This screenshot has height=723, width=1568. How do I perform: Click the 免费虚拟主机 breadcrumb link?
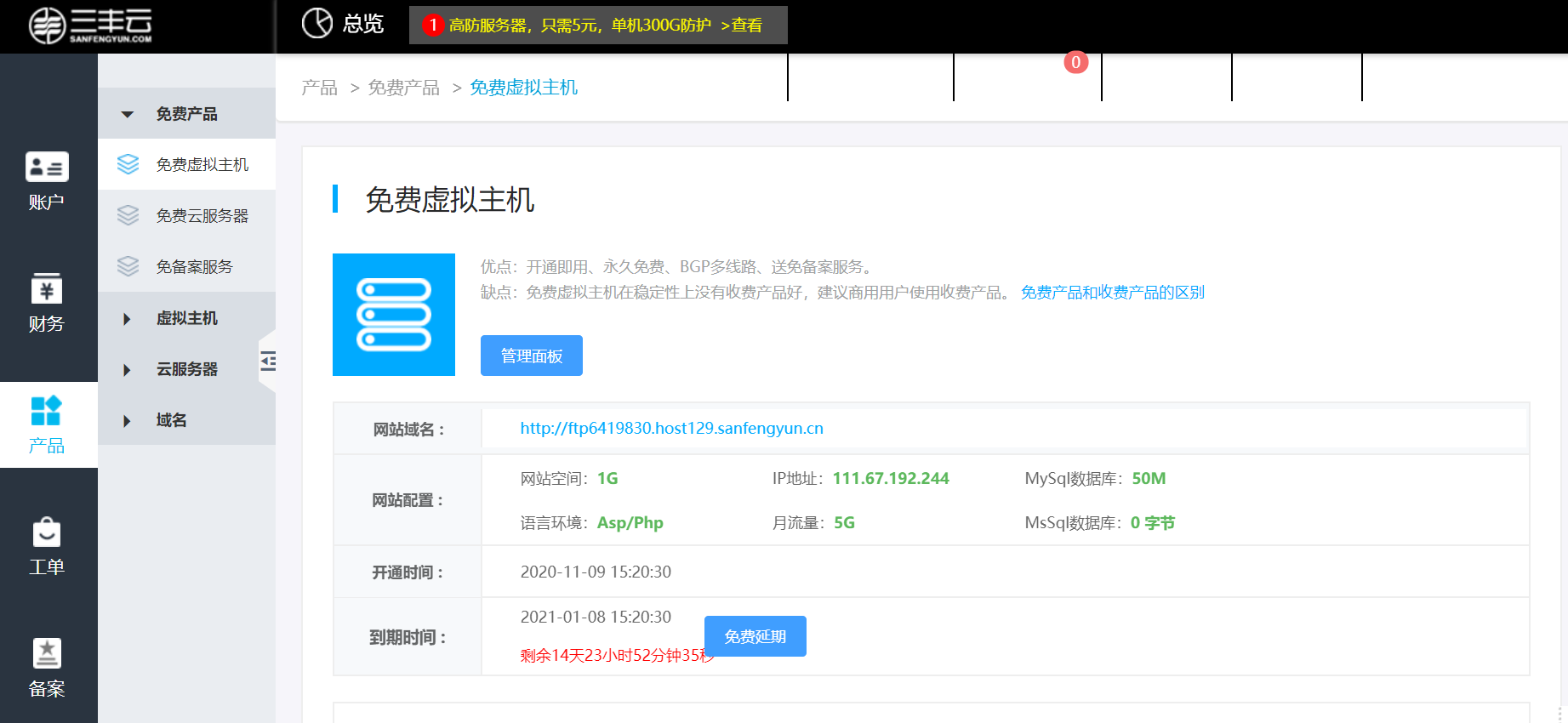coord(524,88)
